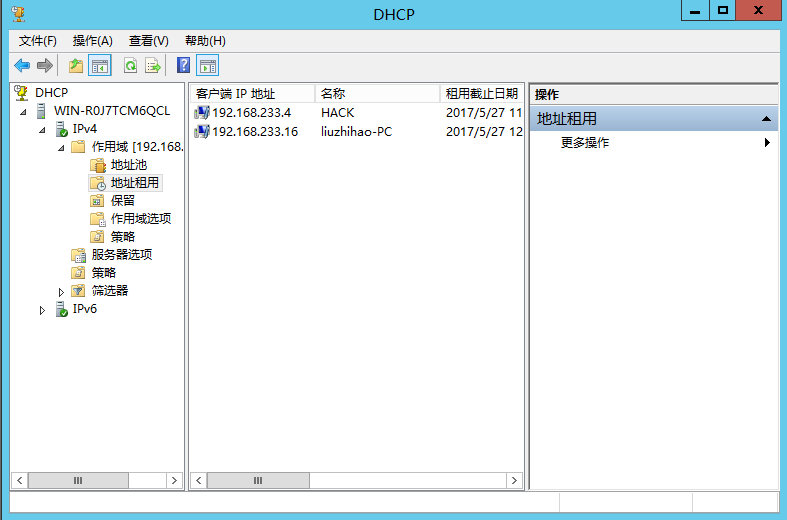Open Help via the question mark icon
Screen dimensions: 787x520
pos(183,66)
